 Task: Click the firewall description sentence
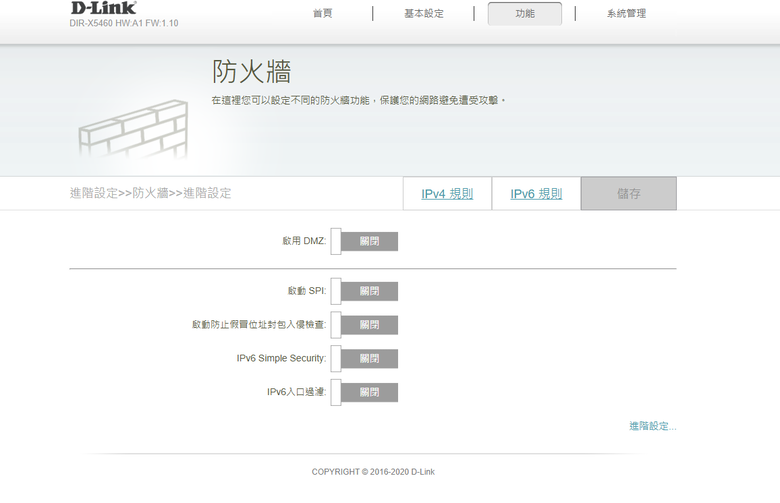[358, 101]
